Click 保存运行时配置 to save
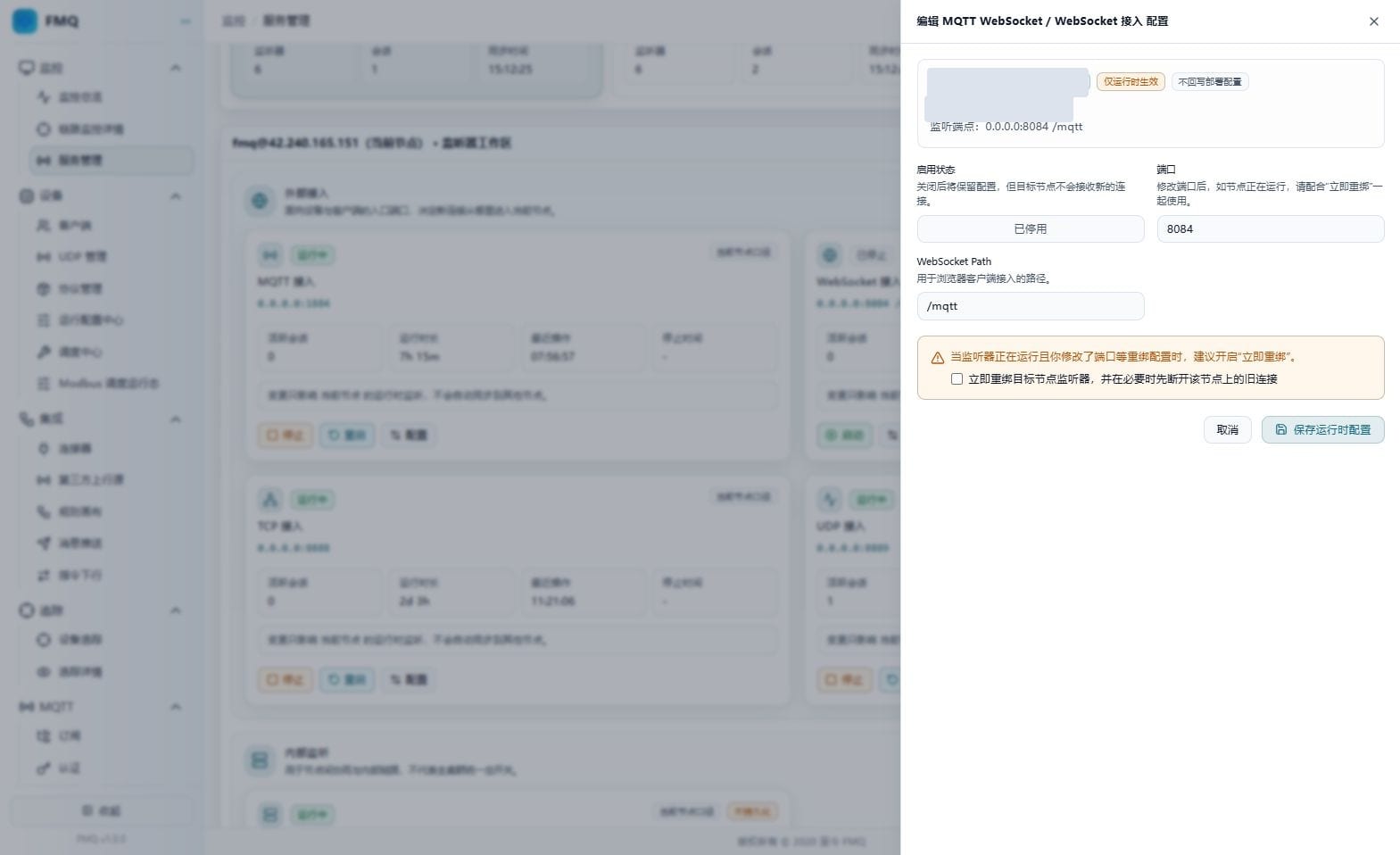 [1322, 429]
